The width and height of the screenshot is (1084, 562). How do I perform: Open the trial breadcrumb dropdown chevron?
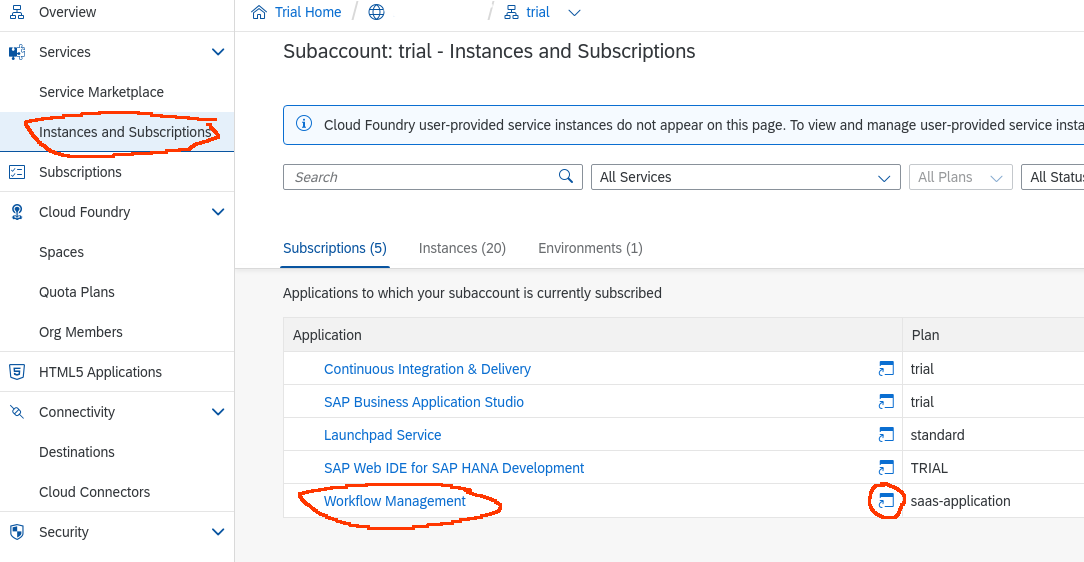coord(574,12)
